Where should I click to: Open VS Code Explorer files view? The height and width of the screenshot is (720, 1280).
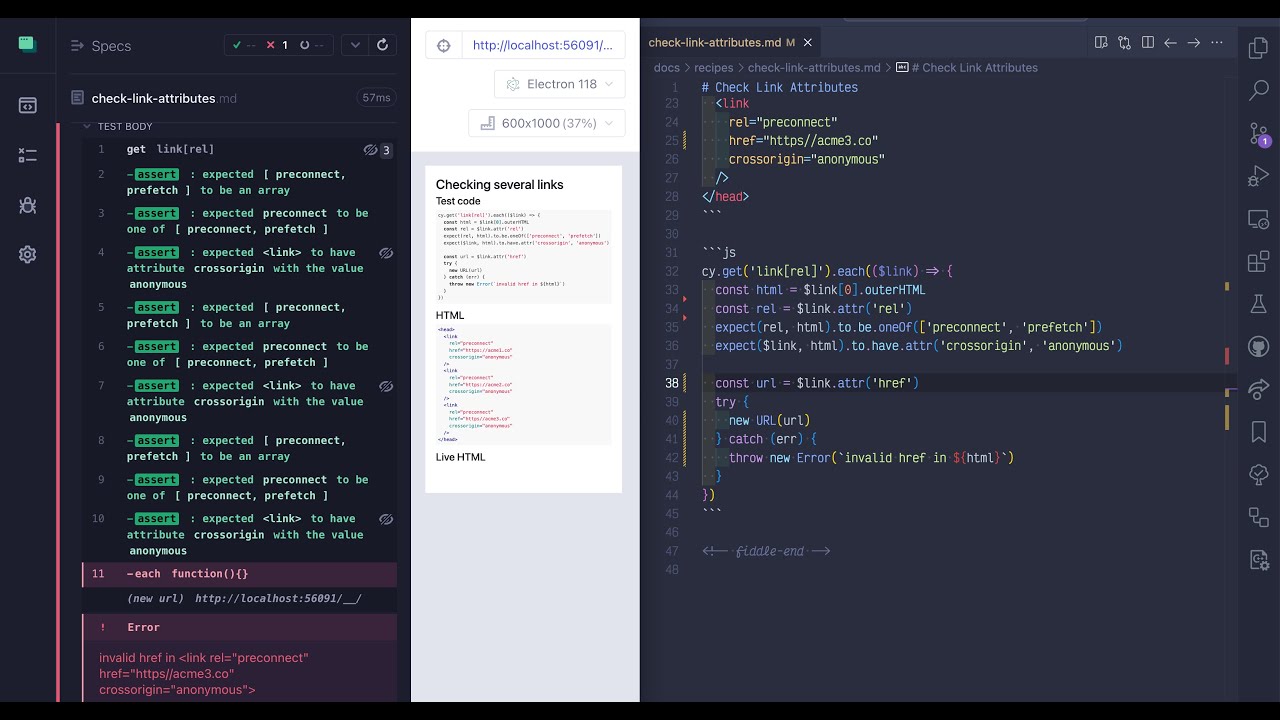coord(1259,47)
